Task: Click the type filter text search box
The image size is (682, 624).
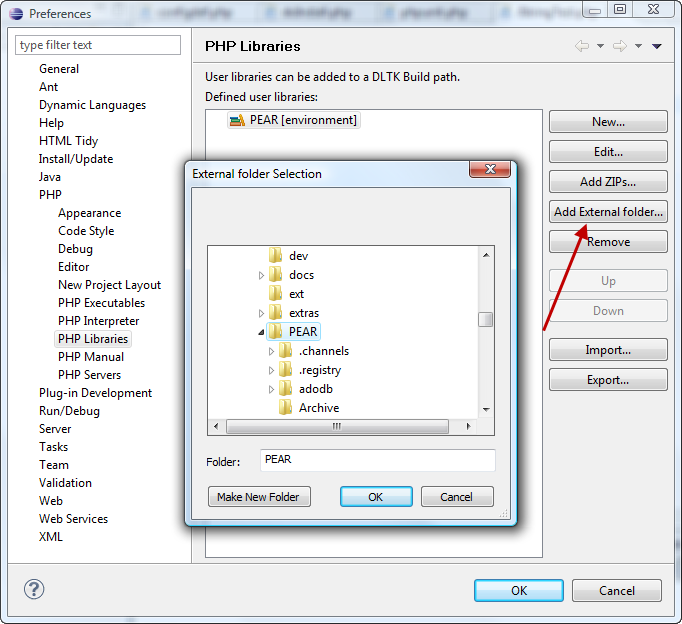Action: [x=98, y=45]
